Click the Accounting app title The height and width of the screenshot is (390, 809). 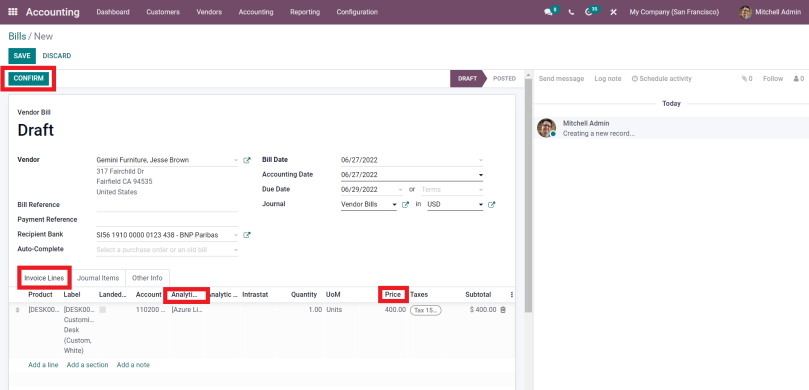(x=53, y=12)
